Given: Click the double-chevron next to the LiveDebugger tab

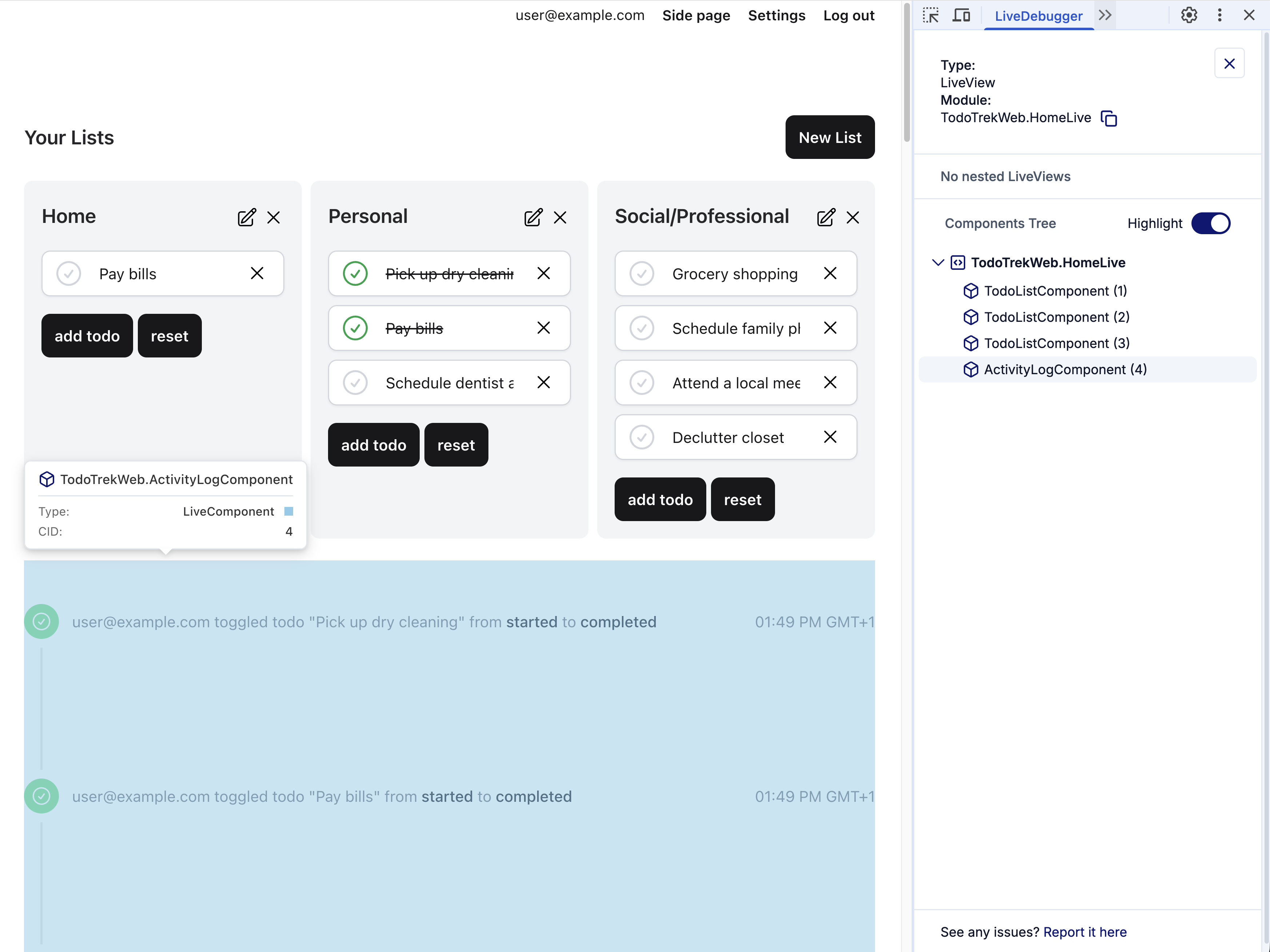Looking at the screenshot, I should (1105, 16).
